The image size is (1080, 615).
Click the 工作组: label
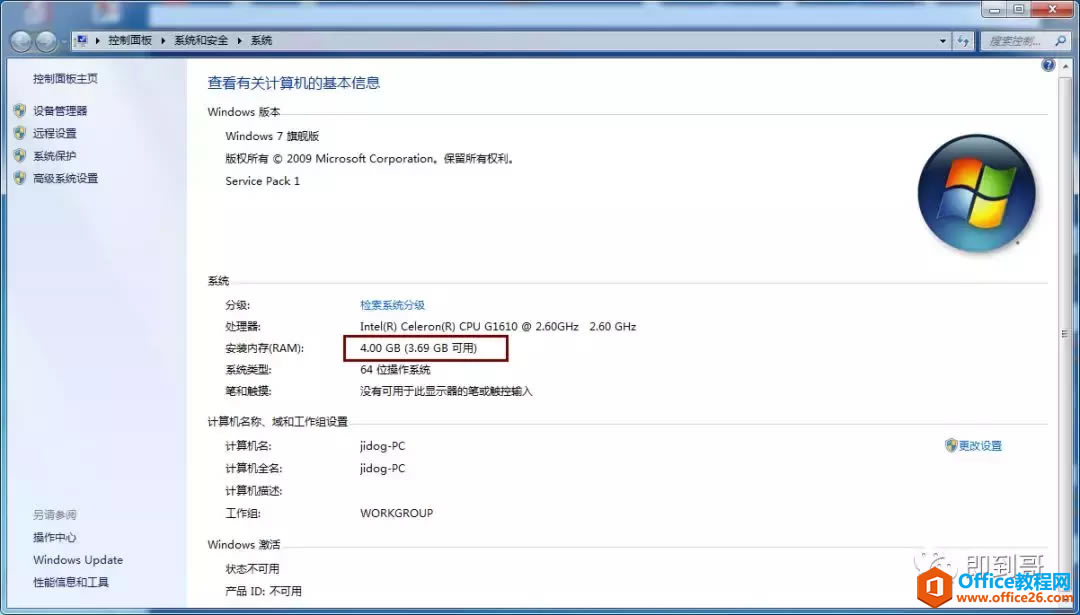pyautogui.click(x=243, y=513)
